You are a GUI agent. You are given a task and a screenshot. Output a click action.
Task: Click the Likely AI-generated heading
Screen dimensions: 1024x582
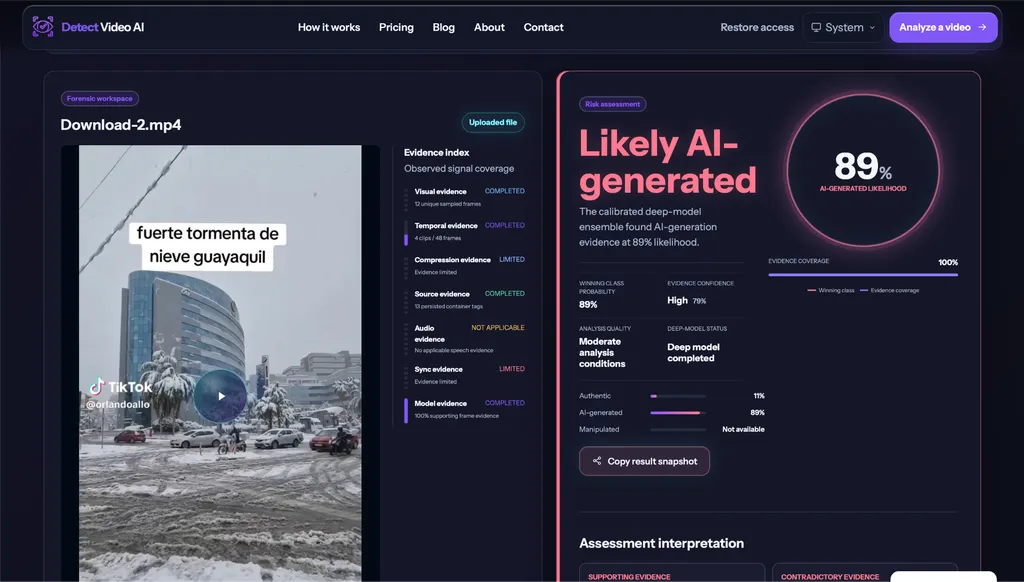point(667,162)
